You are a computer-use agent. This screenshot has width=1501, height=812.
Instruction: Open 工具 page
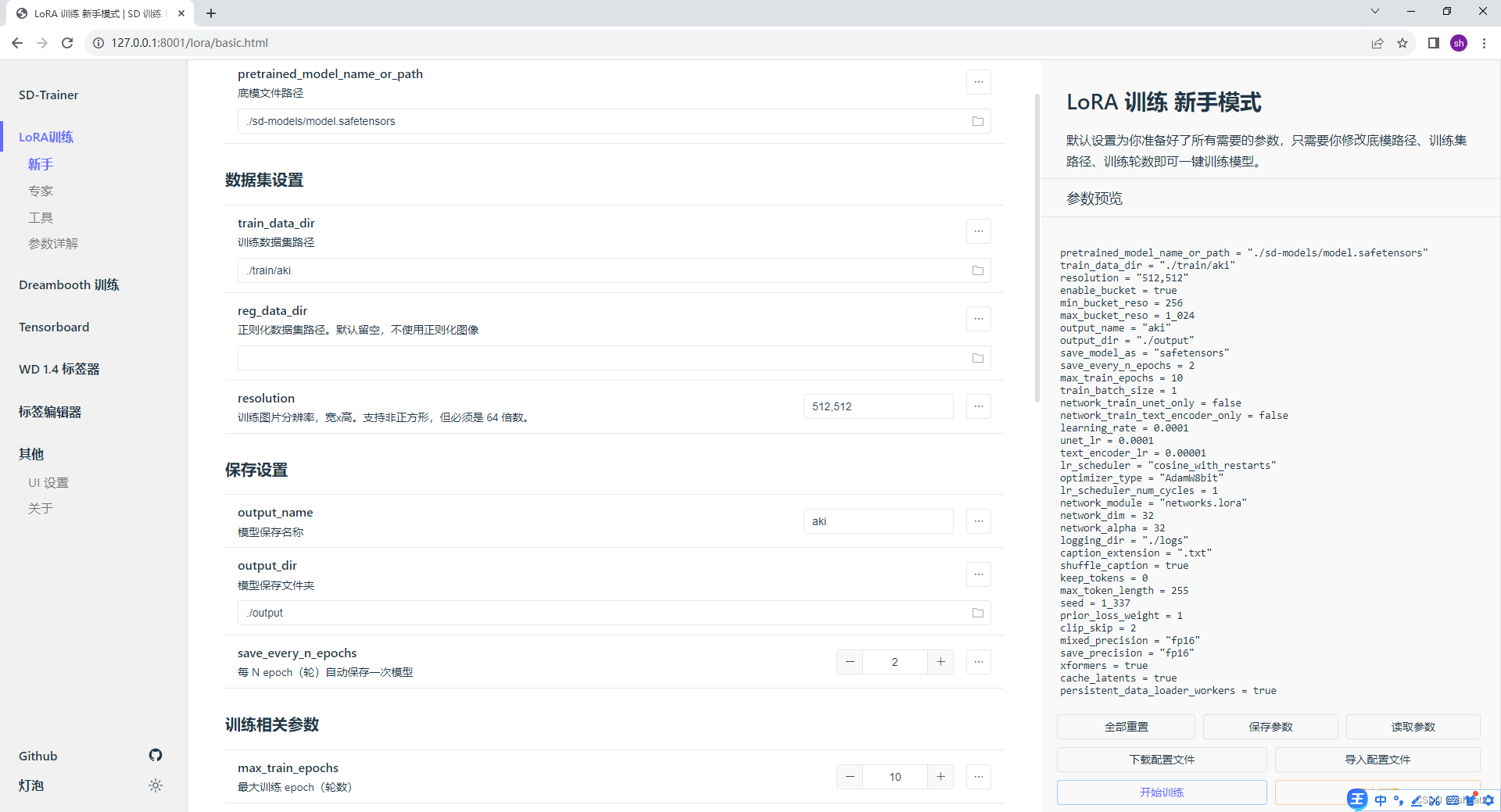pos(41,217)
